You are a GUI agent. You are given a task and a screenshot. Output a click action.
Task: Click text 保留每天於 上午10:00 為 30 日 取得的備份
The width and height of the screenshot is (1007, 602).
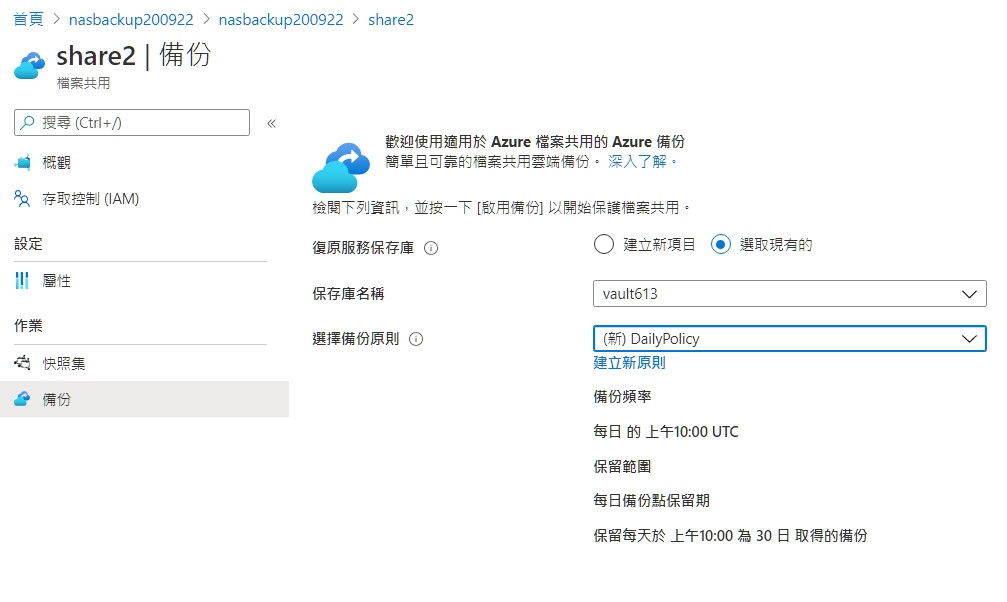click(x=730, y=535)
